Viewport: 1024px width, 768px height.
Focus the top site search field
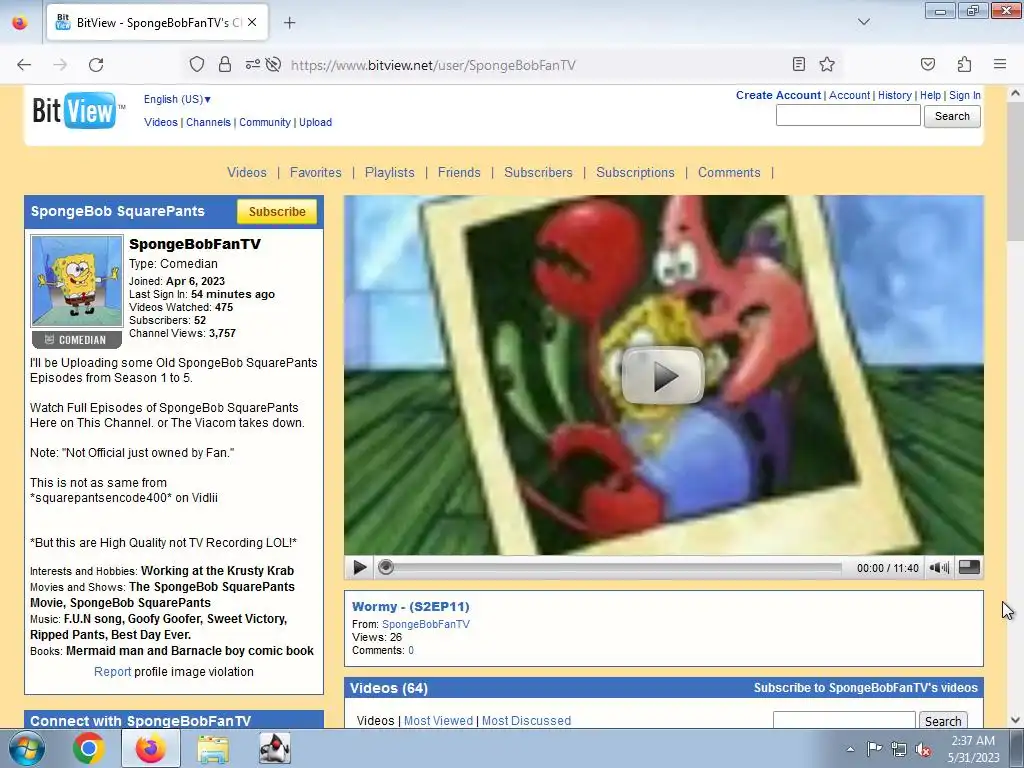[x=848, y=116]
